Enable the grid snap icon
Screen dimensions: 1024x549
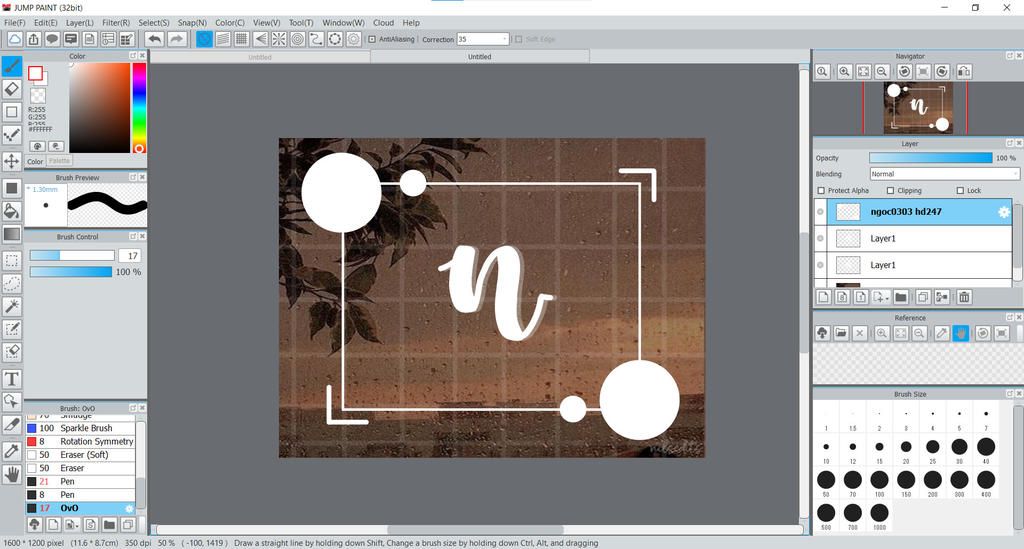(x=242, y=39)
